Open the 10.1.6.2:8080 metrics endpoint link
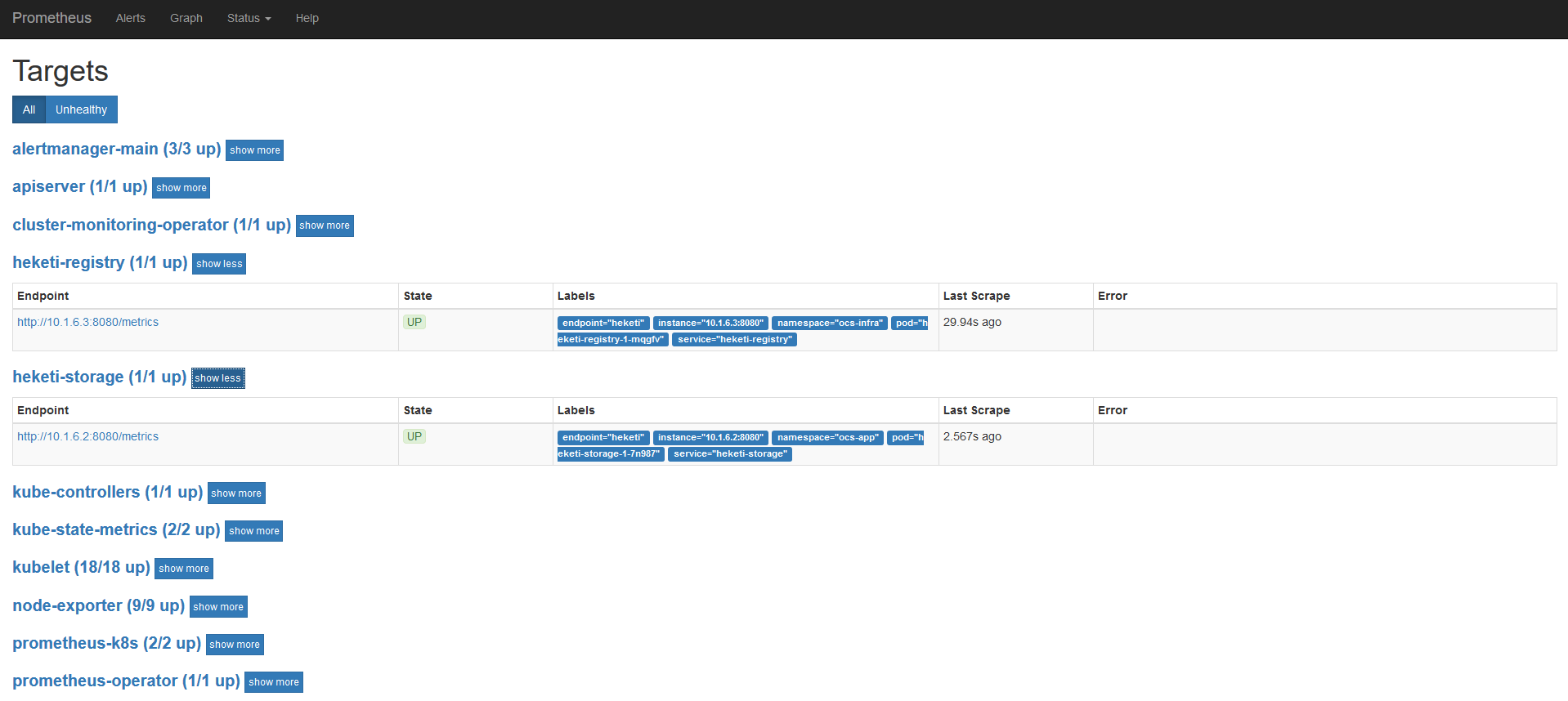This screenshot has width=1568, height=701. (x=87, y=436)
